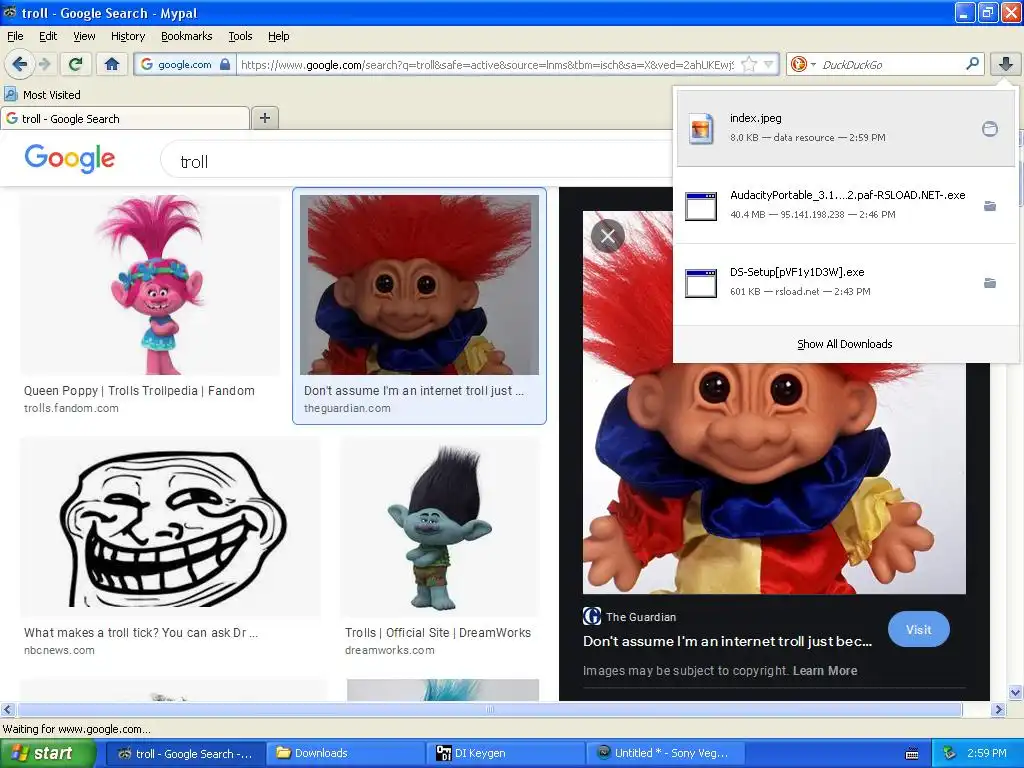Click the 2:59 PM taskbar clock
This screenshot has height=768, width=1024.
(986, 753)
